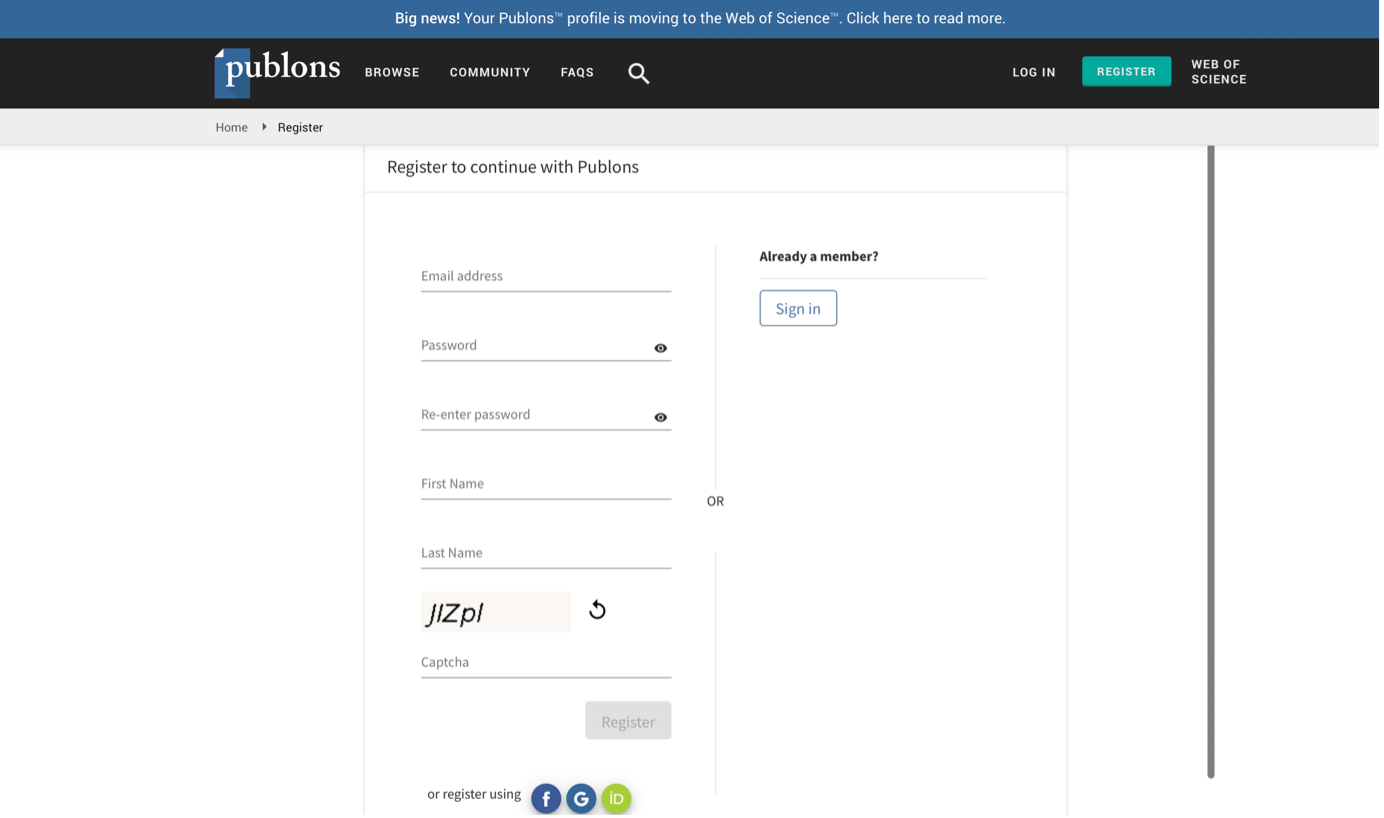Click the captcha image JIZpl
Screen dimensions: 1384x818
pos(497,613)
